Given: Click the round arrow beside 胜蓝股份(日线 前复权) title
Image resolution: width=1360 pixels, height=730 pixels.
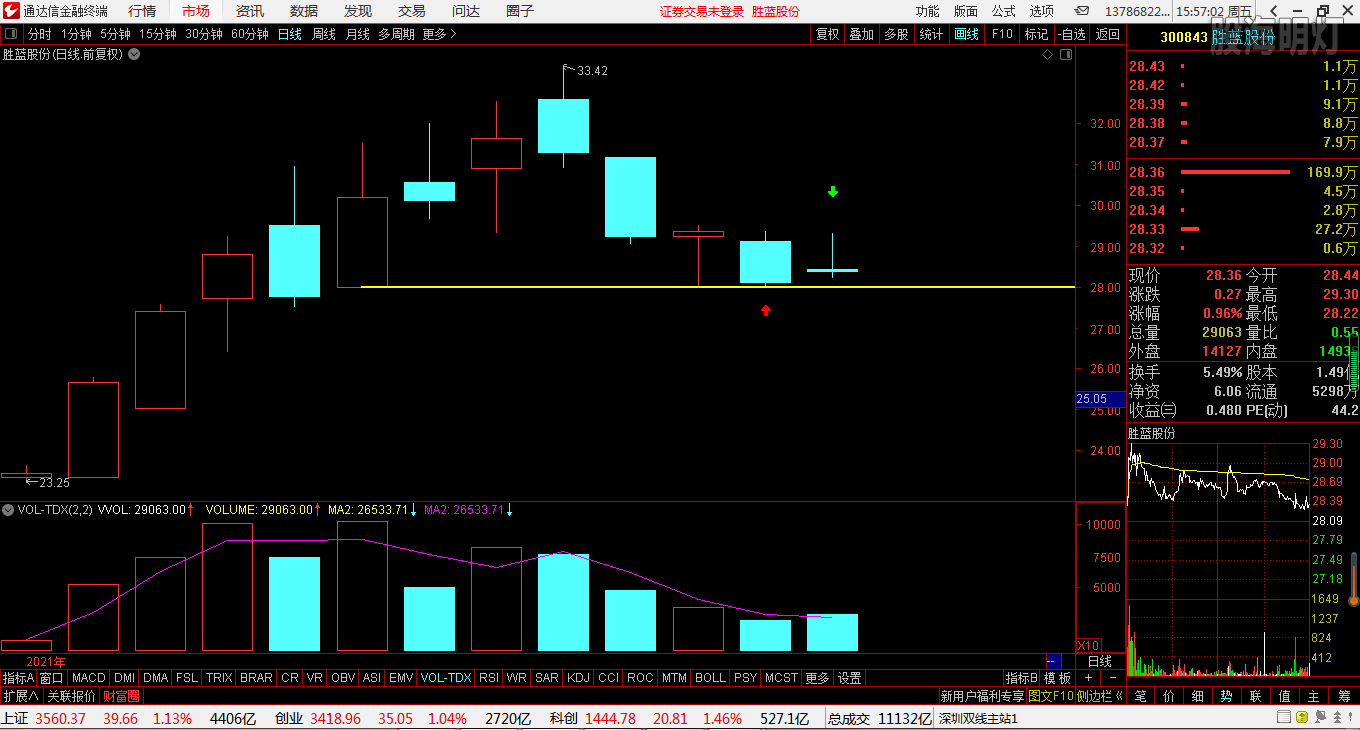Looking at the screenshot, I should coord(134,54).
